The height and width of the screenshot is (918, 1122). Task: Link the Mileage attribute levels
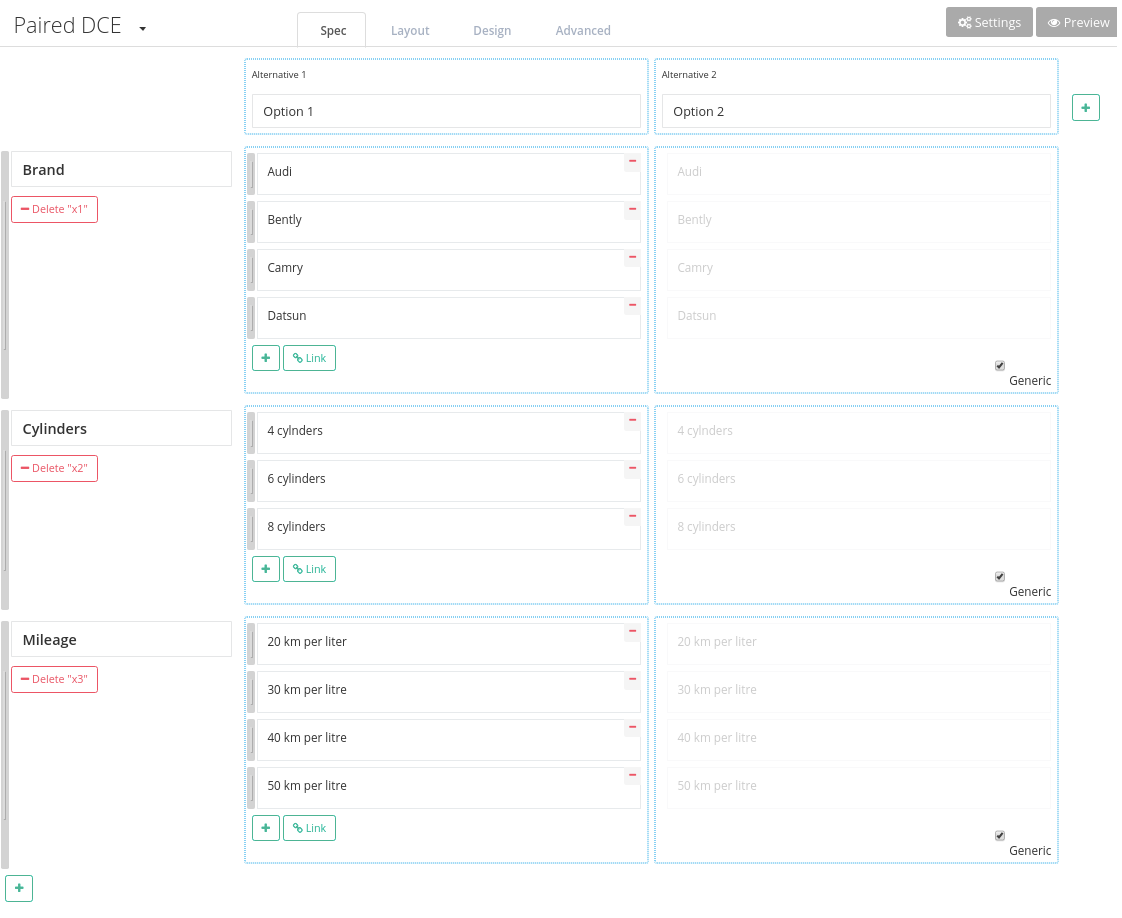click(309, 827)
